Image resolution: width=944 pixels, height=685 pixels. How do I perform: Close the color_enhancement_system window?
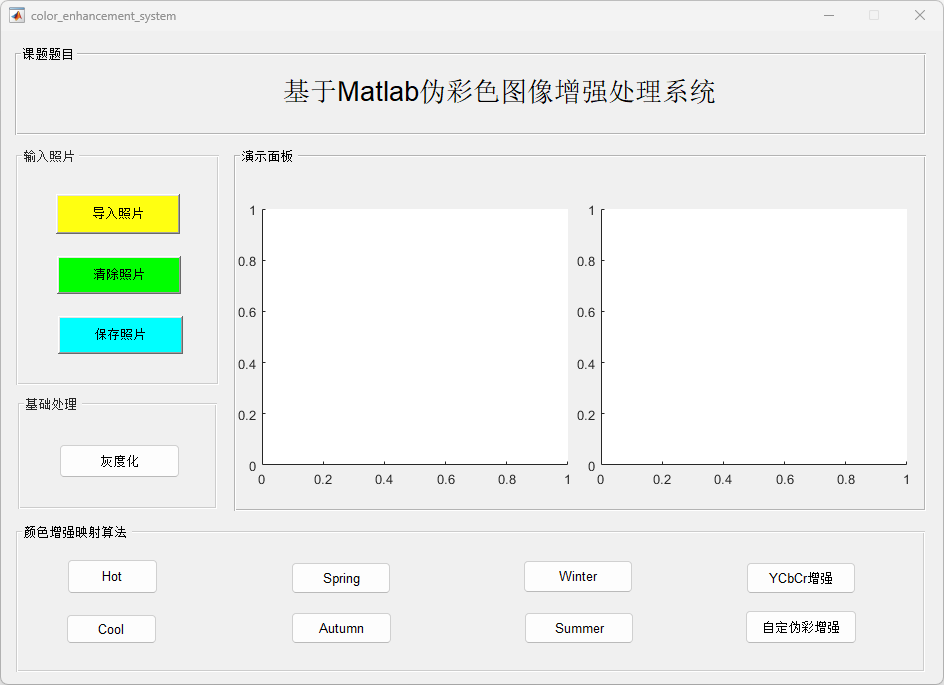coord(920,16)
